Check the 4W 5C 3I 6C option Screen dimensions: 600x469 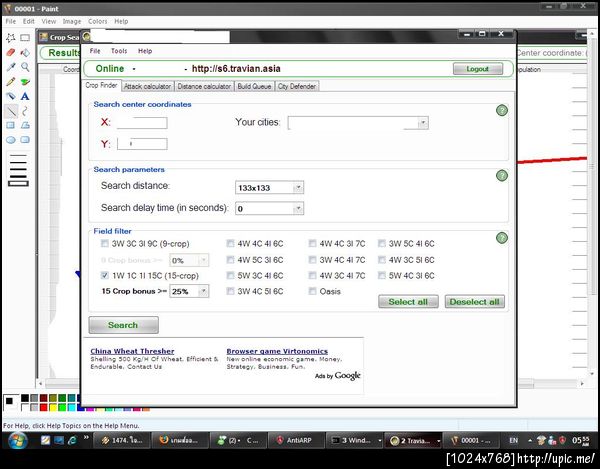tap(230, 260)
